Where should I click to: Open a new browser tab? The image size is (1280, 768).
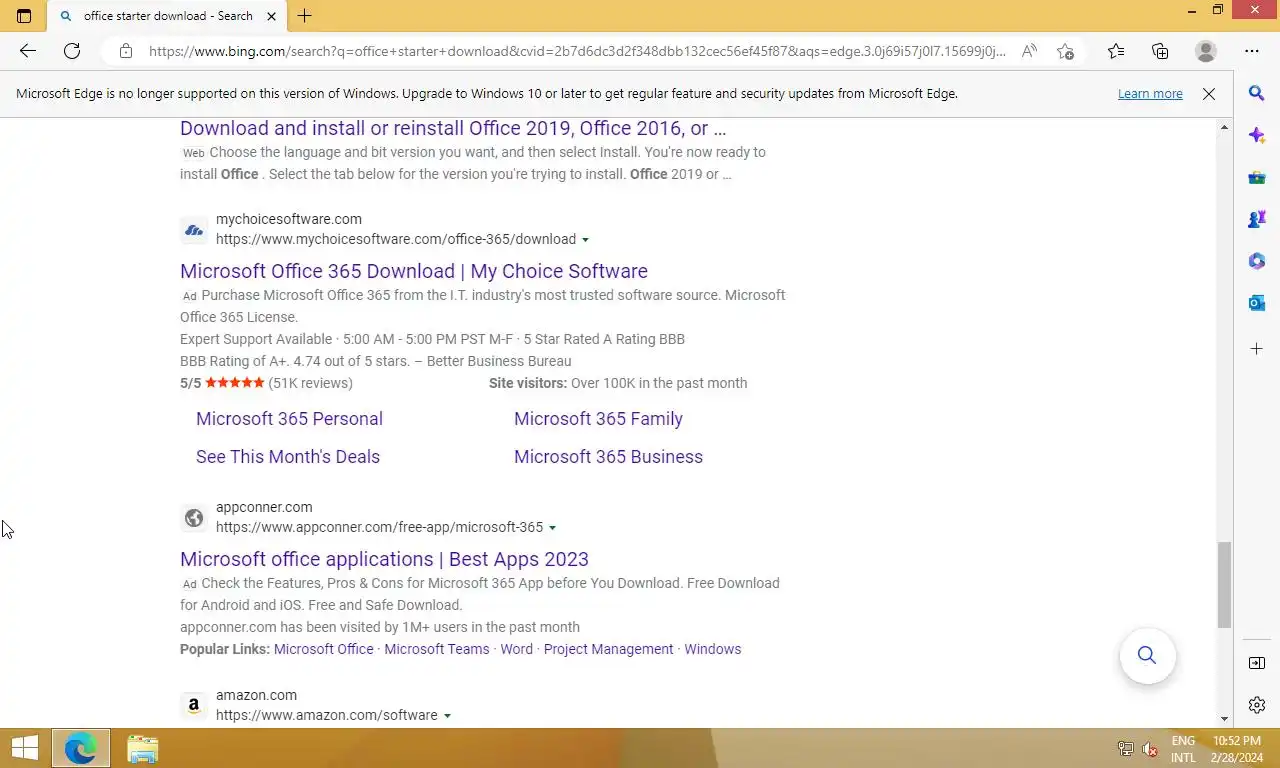pyautogui.click(x=305, y=16)
